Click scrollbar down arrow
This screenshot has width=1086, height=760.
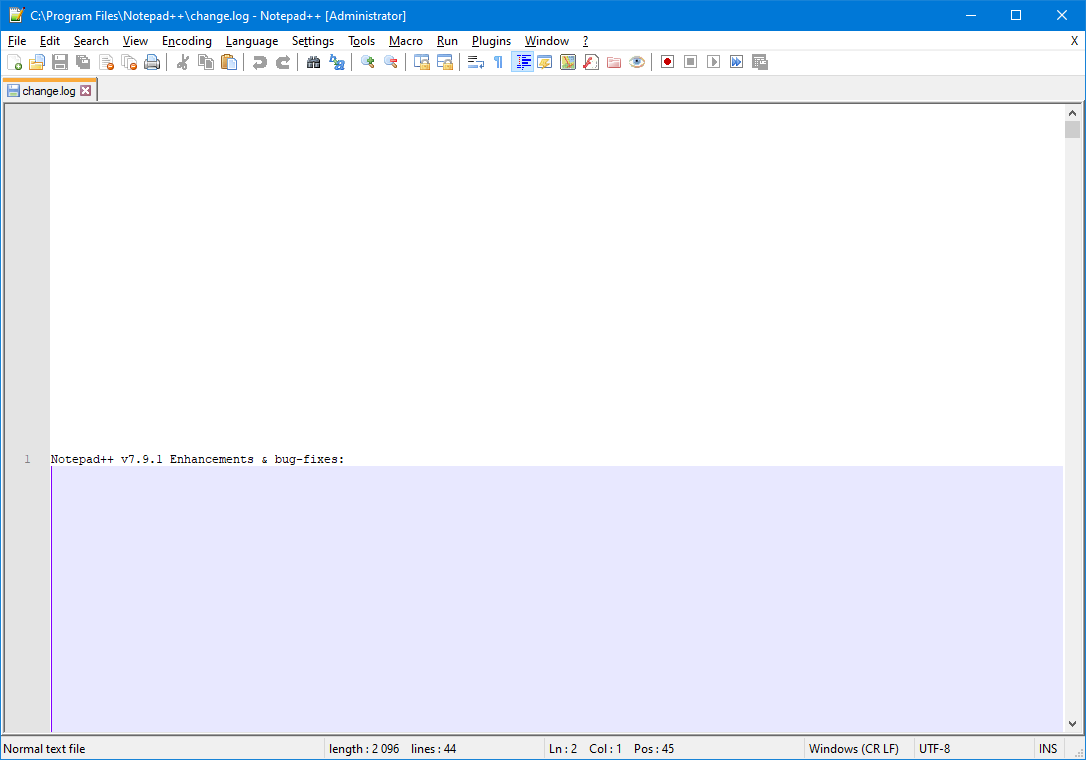coord(1072,724)
